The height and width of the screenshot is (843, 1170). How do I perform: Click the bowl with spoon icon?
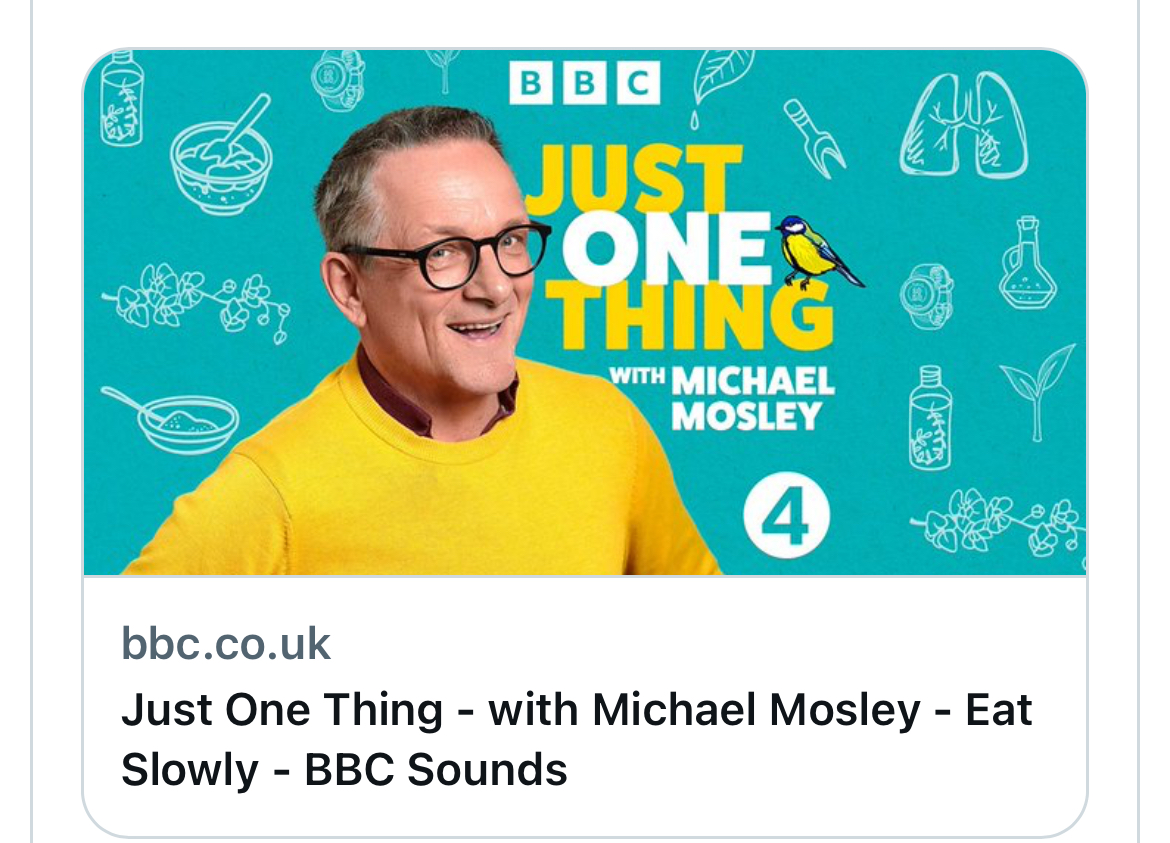pyautogui.click(x=222, y=155)
